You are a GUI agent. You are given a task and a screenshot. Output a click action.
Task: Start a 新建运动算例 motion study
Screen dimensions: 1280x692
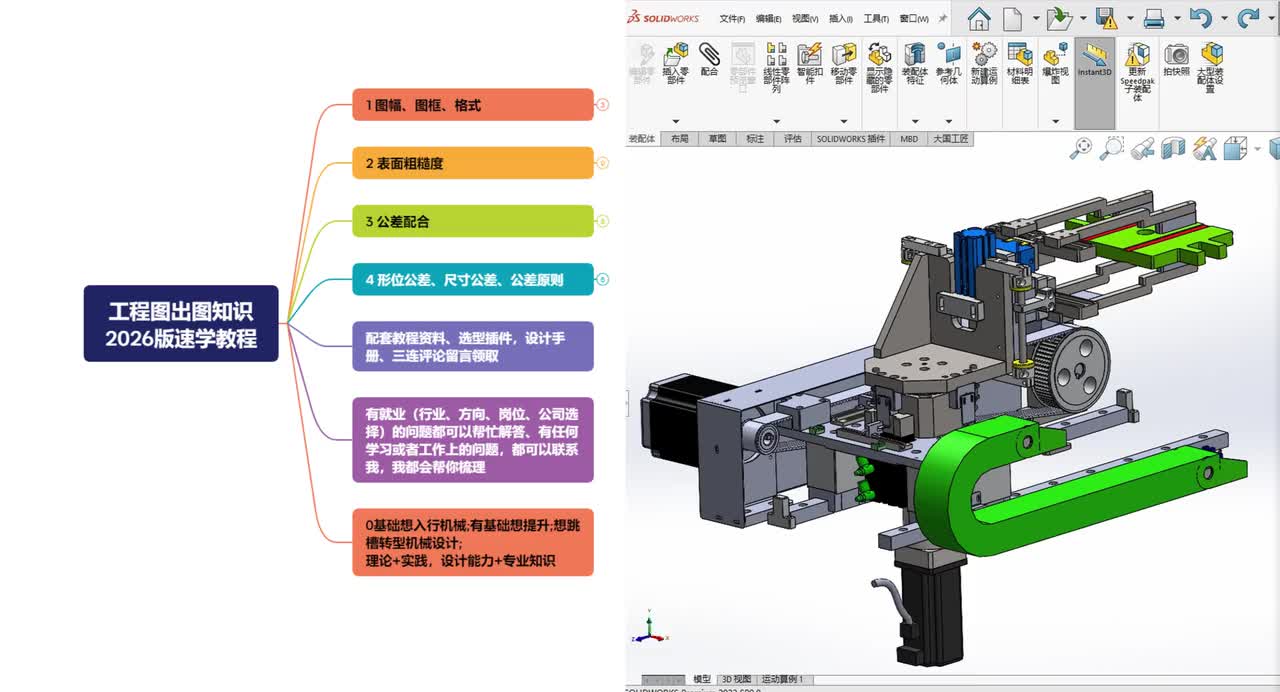coord(984,62)
